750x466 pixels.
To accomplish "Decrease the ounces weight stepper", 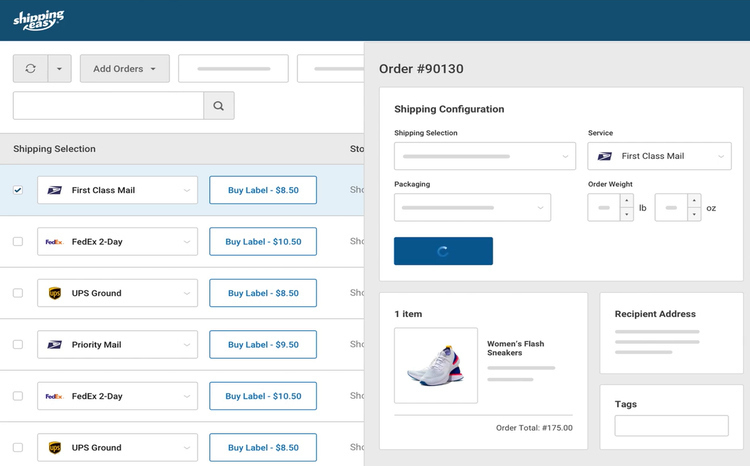I will 694,215.
